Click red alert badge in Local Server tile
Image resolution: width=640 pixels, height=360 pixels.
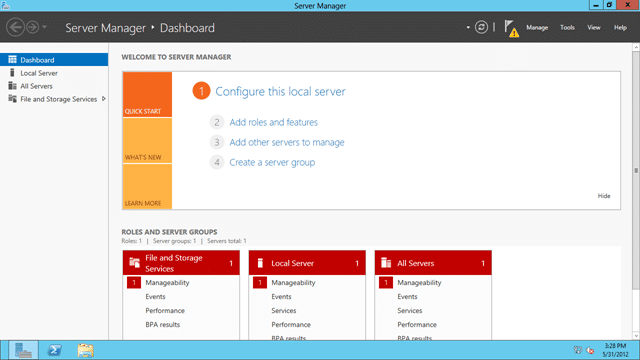click(260, 282)
